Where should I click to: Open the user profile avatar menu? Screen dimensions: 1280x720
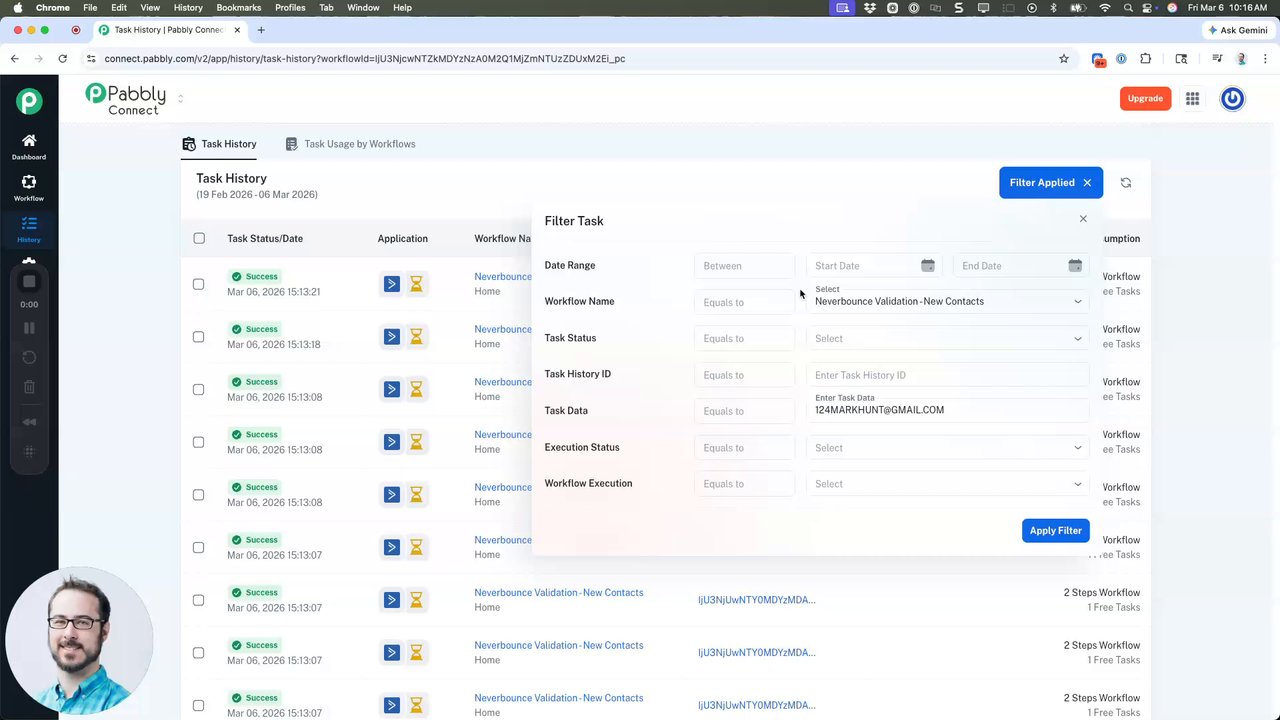click(x=1232, y=98)
